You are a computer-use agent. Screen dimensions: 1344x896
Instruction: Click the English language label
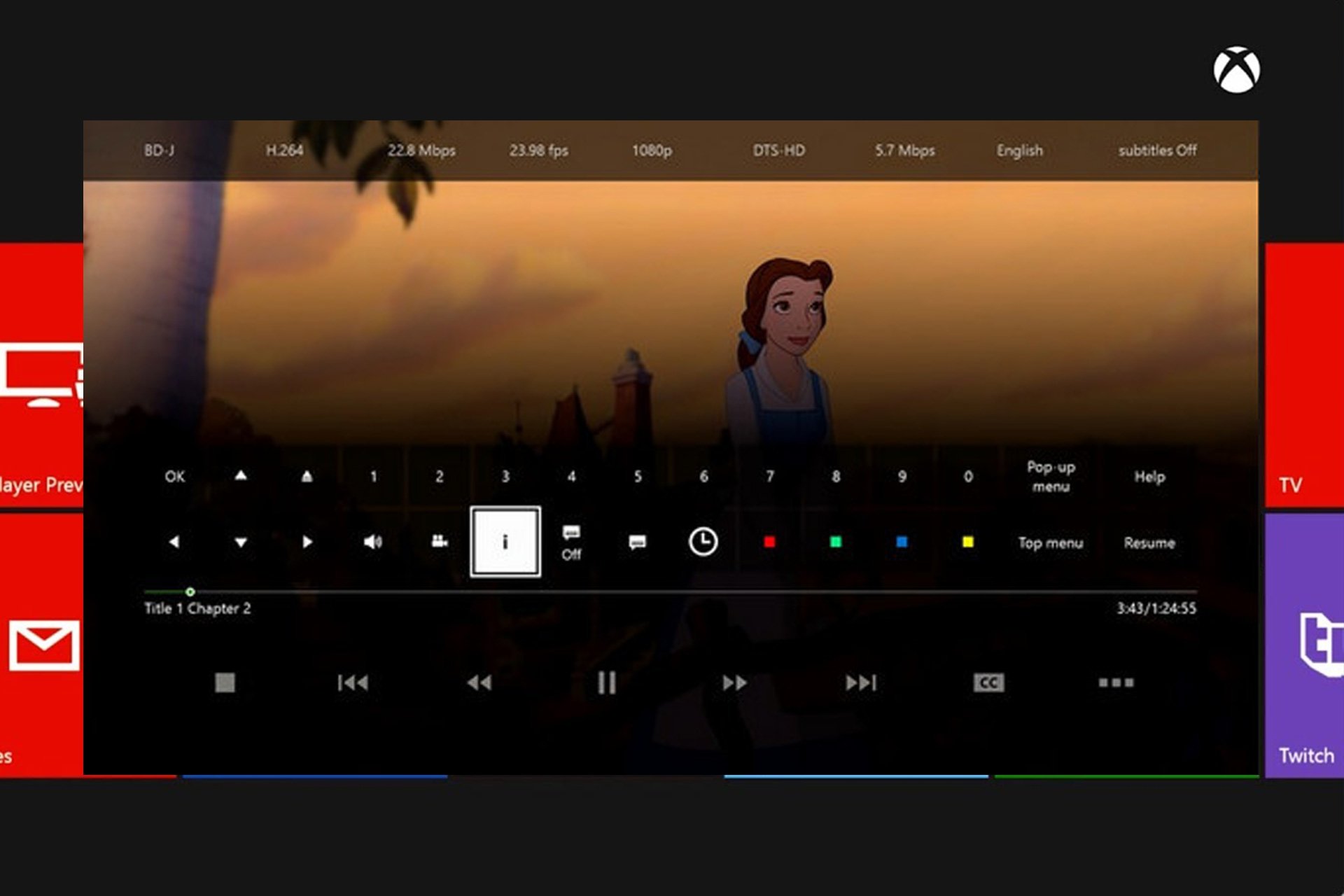(1020, 150)
